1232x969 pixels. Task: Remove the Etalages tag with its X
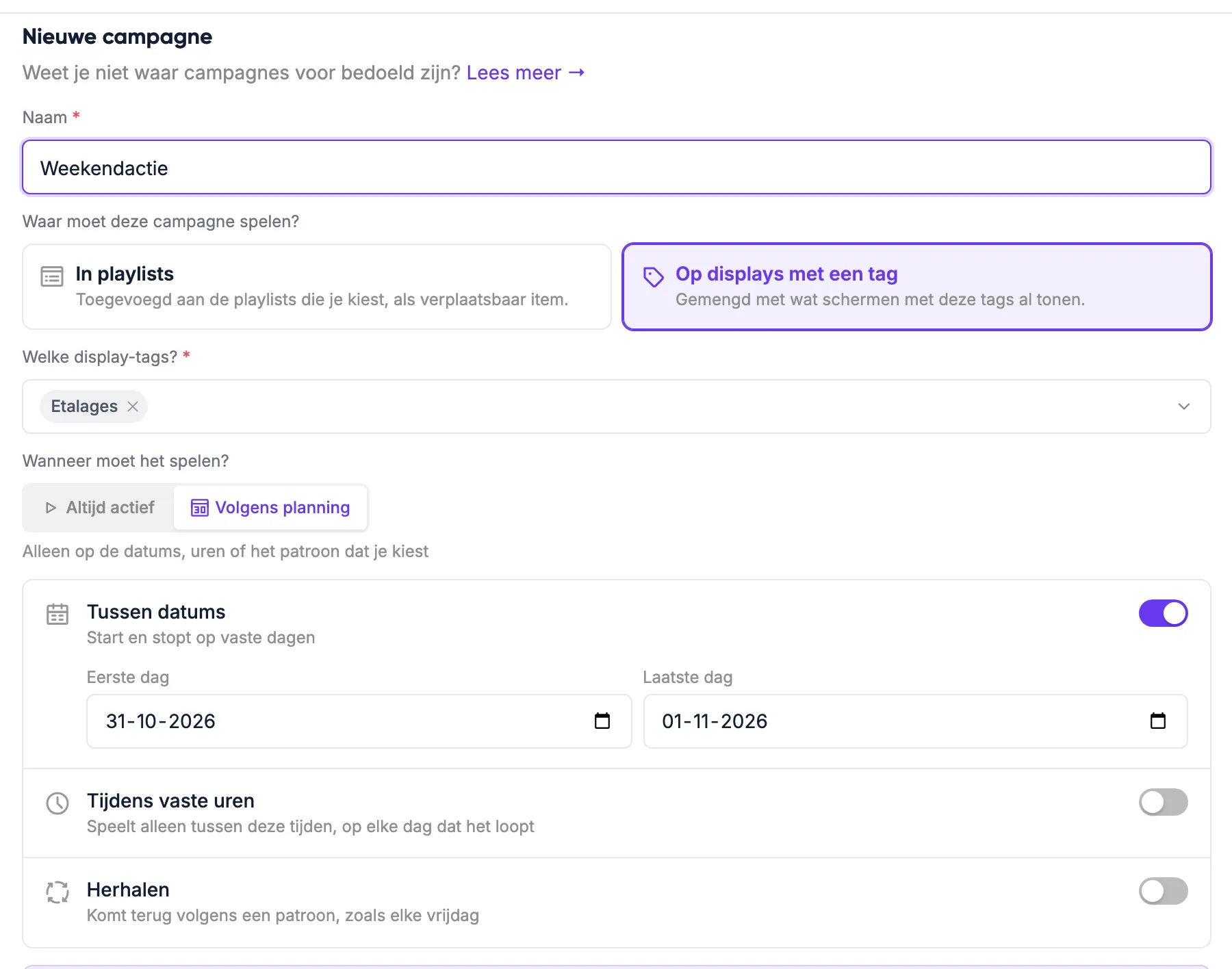[x=133, y=406]
